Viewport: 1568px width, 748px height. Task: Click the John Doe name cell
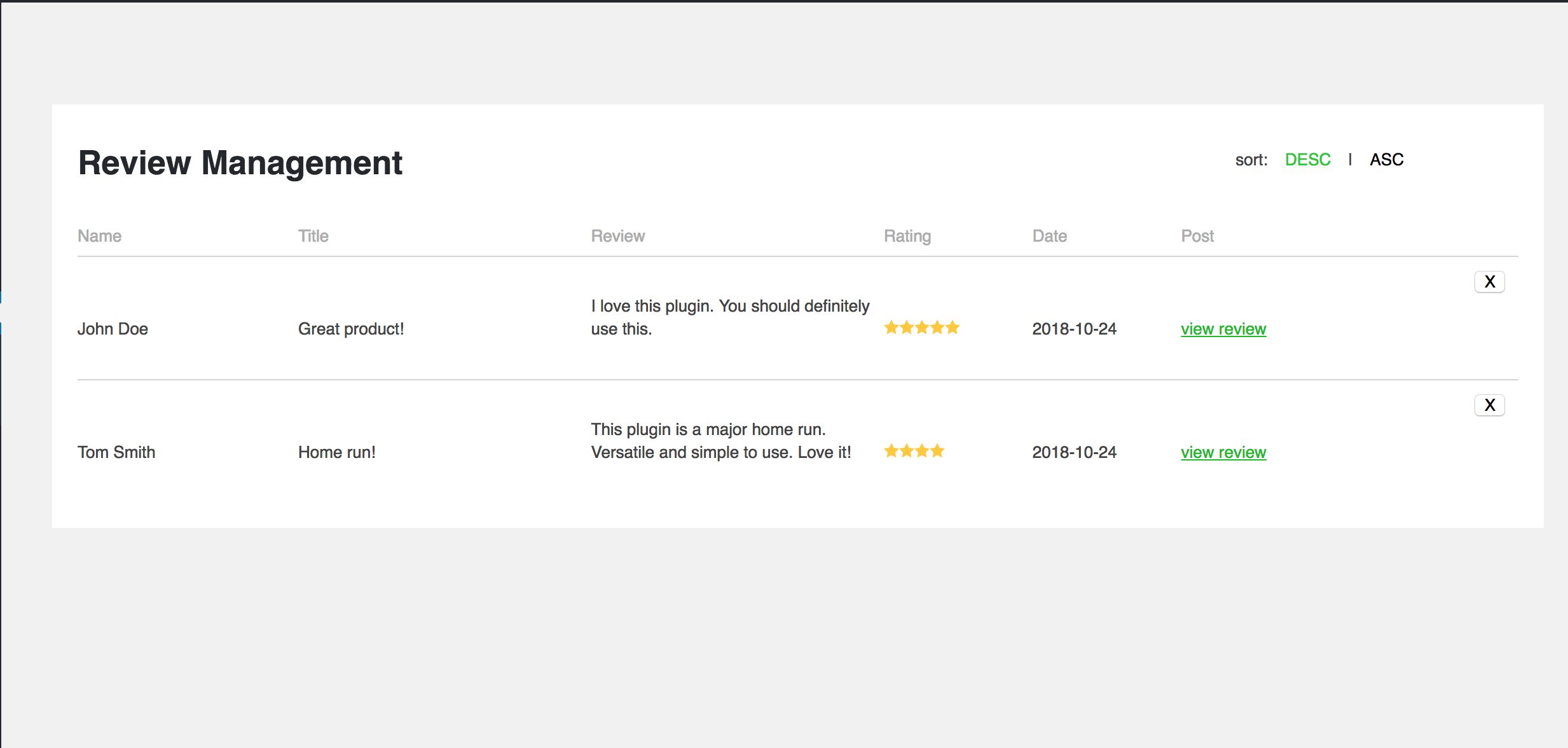coord(113,329)
